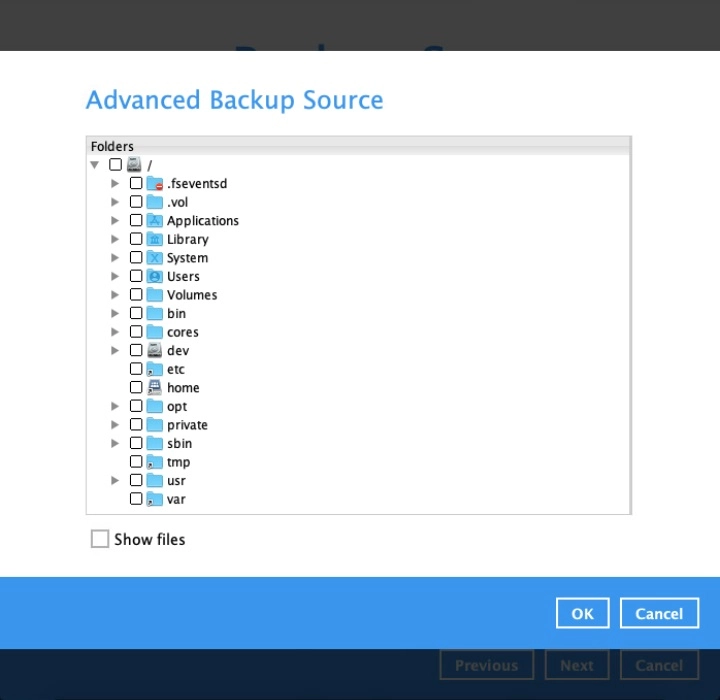Image resolution: width=720 pixels, height=700 pixels.
Task: Click the usr folder icon
Action: pyautogui.click(x=155, y=480)
